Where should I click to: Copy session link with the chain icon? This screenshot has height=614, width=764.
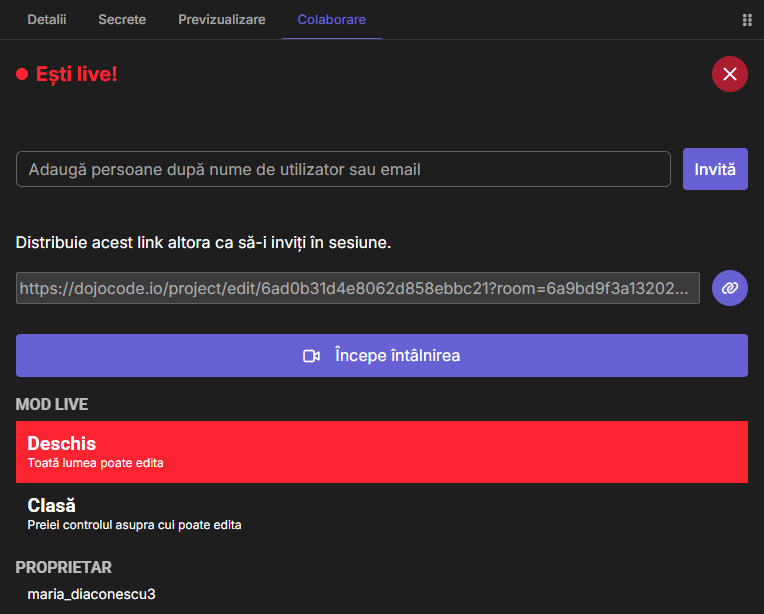pyautogui.click(x=729, y=288)
